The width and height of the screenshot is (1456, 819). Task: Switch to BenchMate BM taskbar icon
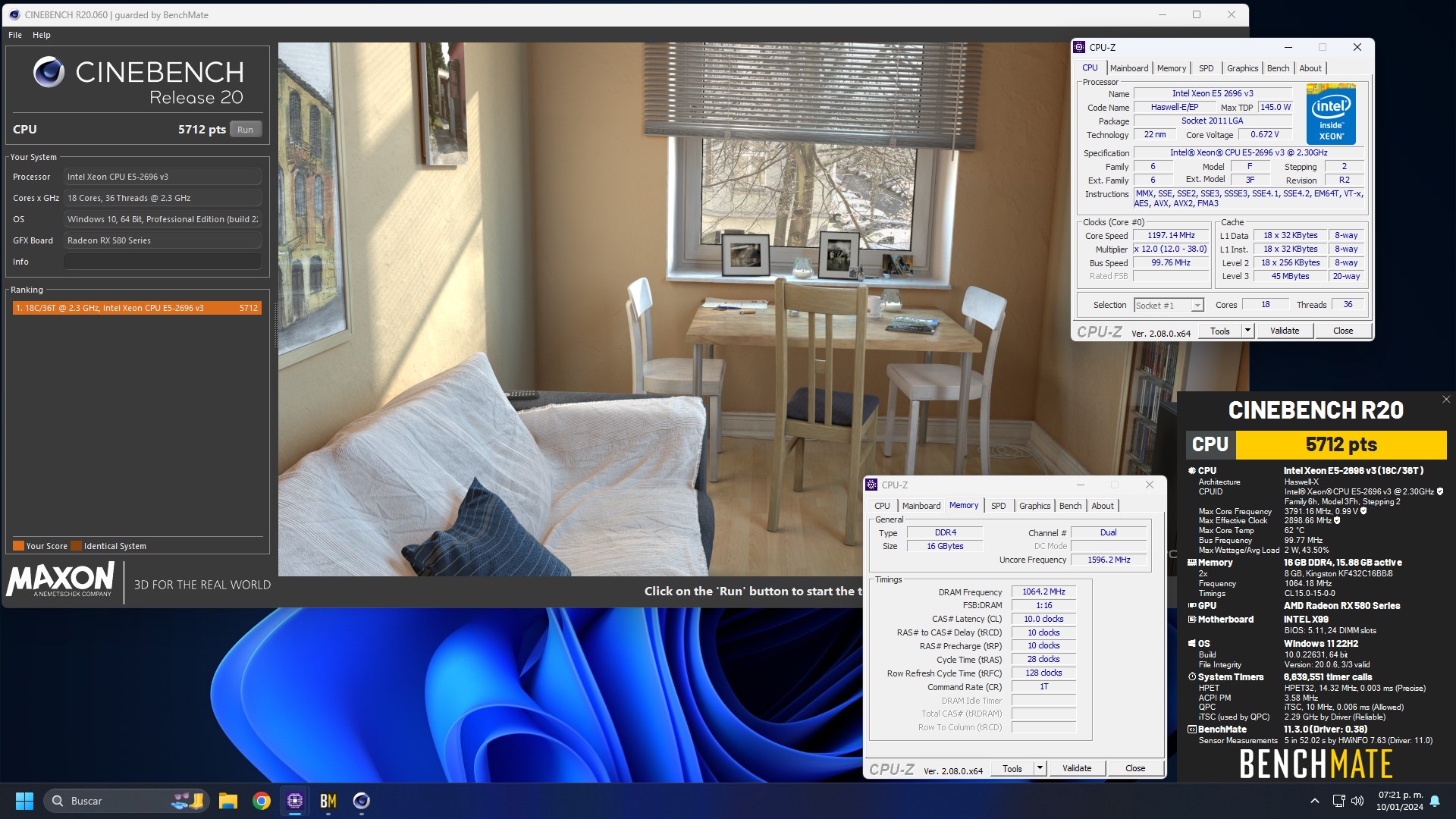point(328,801)
